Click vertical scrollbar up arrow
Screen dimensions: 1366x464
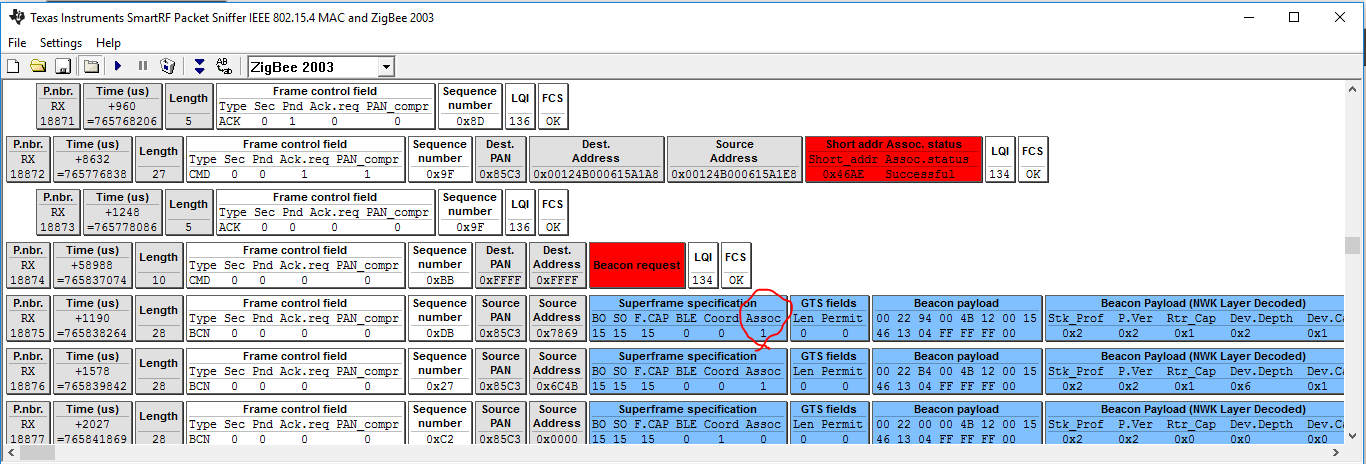click(1352, 89)
